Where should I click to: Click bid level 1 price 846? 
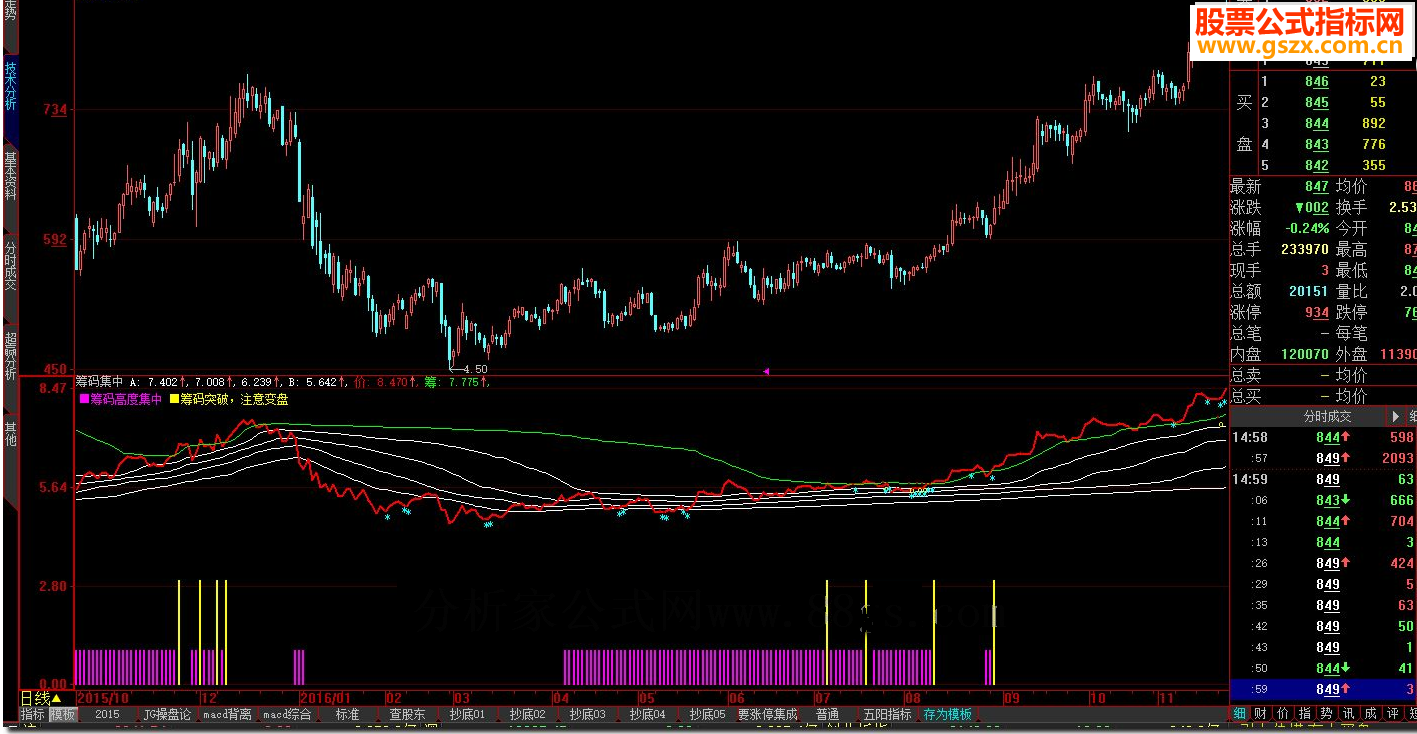point(1317,82)
